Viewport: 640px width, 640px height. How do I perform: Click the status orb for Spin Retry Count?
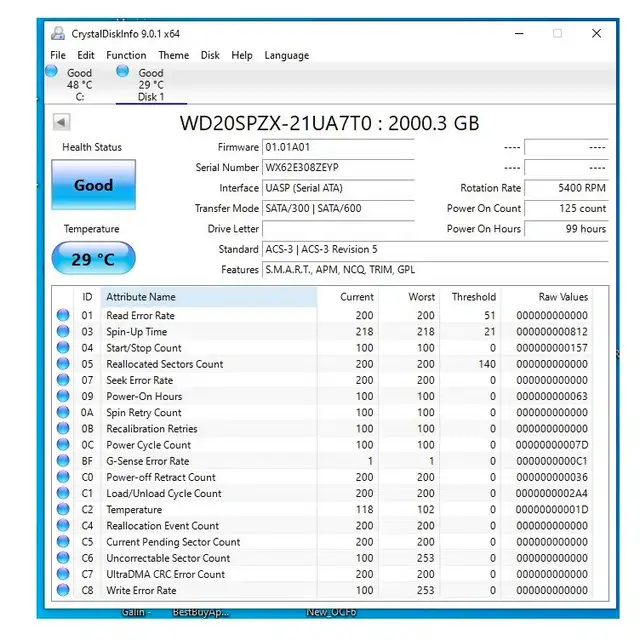click(63, 412)
